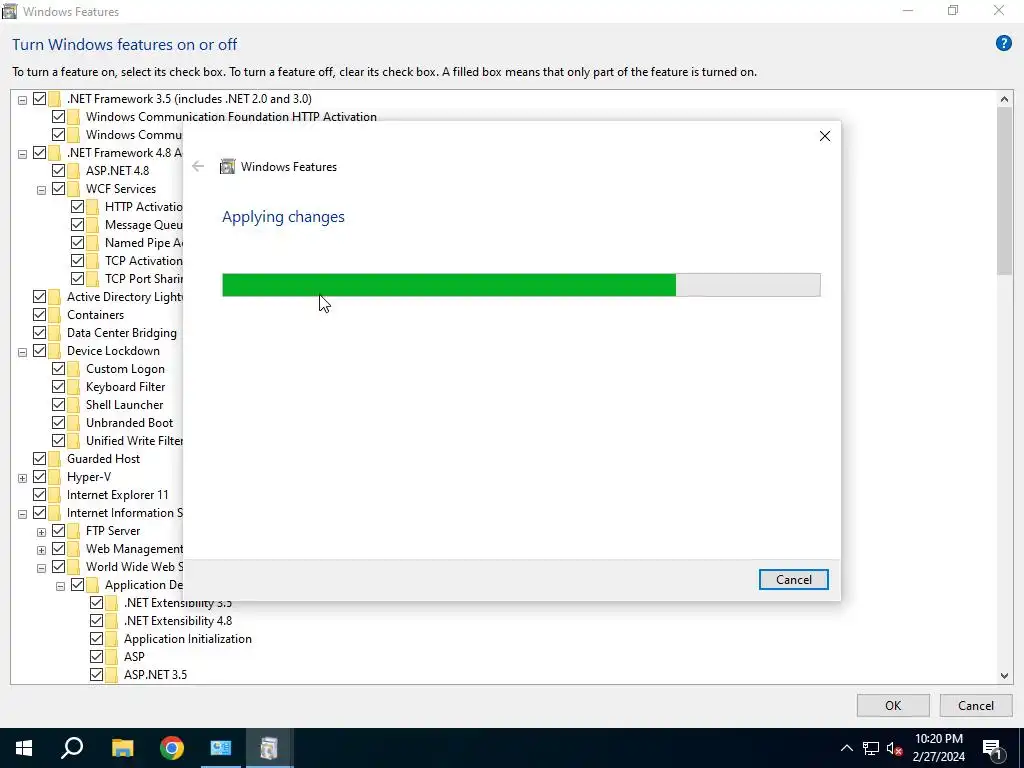The height and width of the screenshot is (768, 1024).
Task: Toggle the Hyper-V checkbox
Action: 39,477
